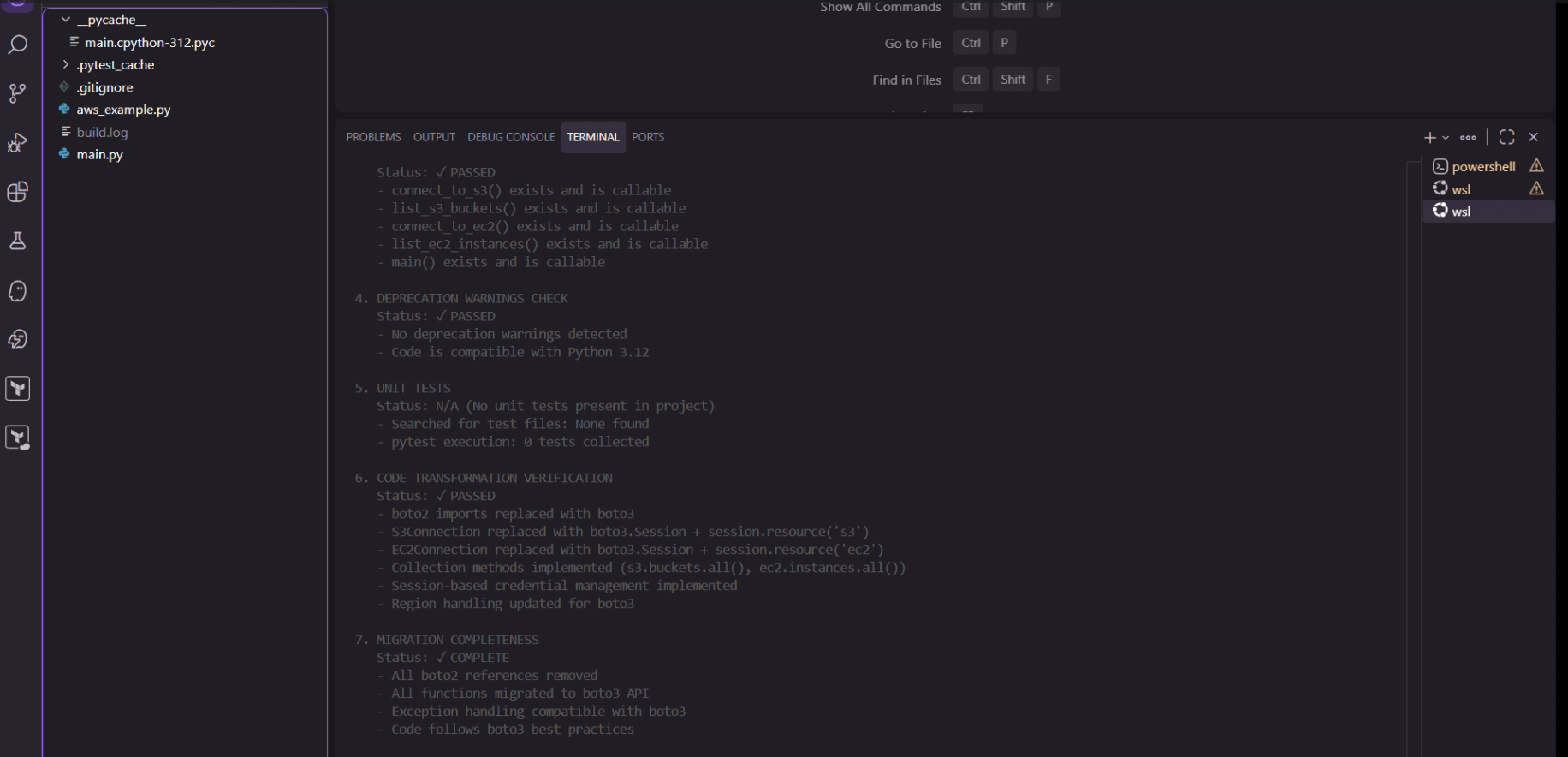The height and width of the screenshot is (757, 1568).
Task: Click 'Status: N/A' unit tests line
Action: [545, 406]
